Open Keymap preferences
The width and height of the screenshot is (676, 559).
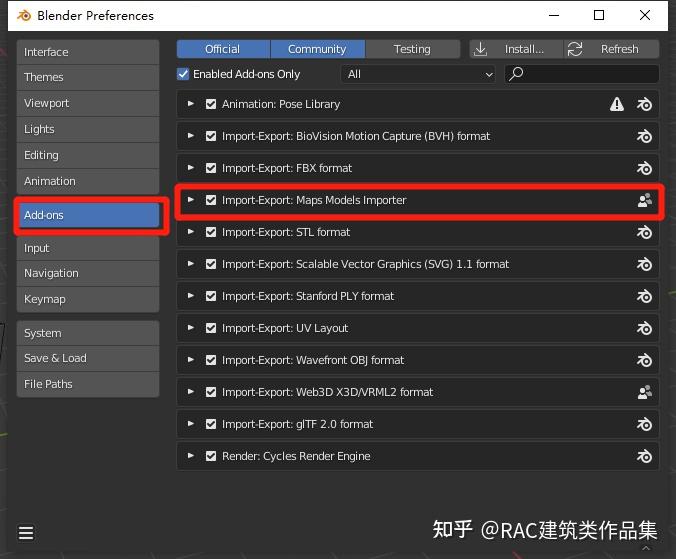88,300
